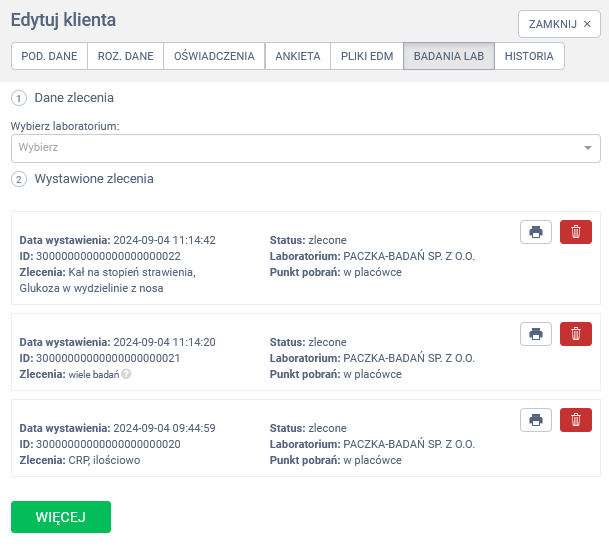Delete order ending in 022

tap(575, 232)
